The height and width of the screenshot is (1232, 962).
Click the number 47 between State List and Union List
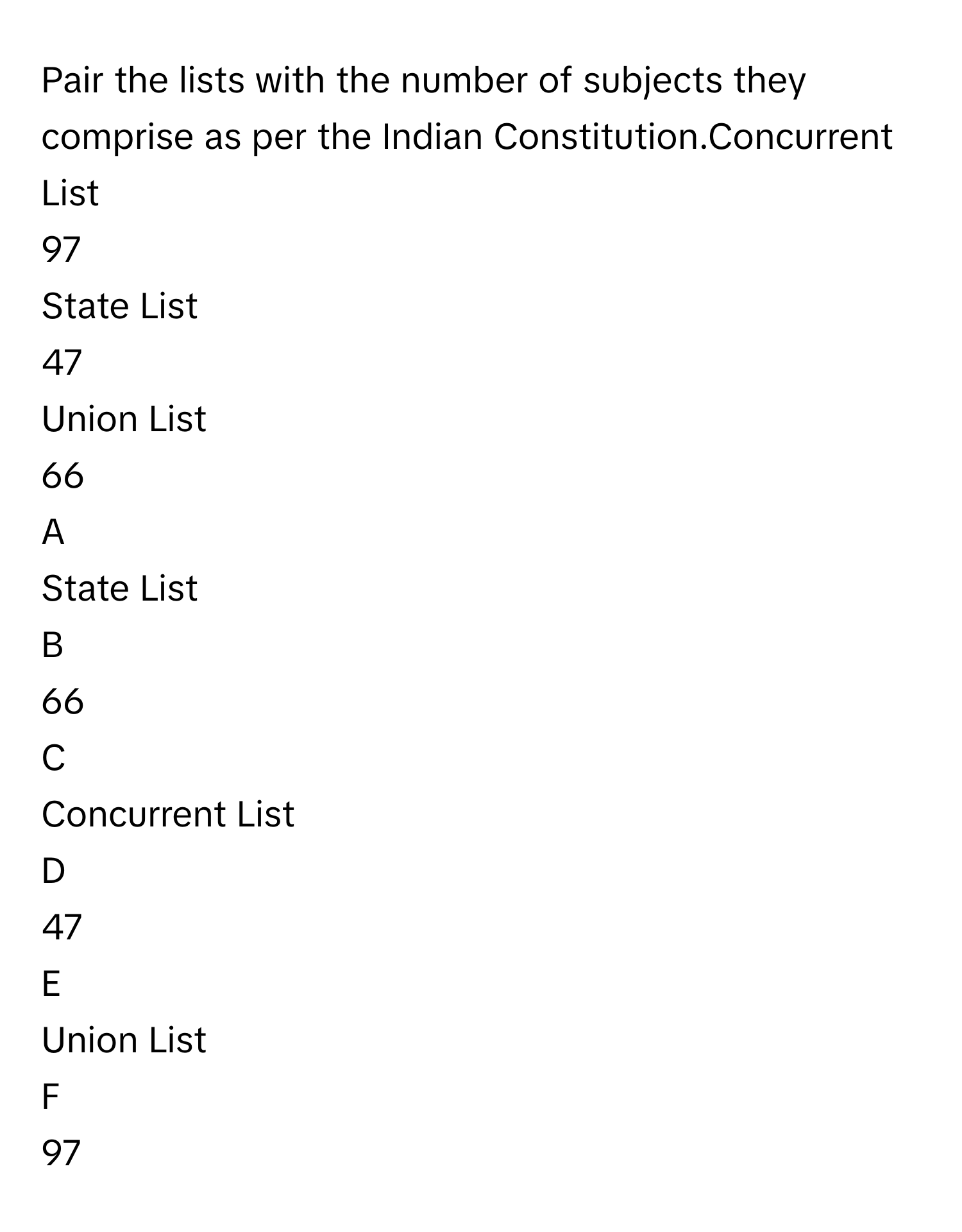click(62, 363)
